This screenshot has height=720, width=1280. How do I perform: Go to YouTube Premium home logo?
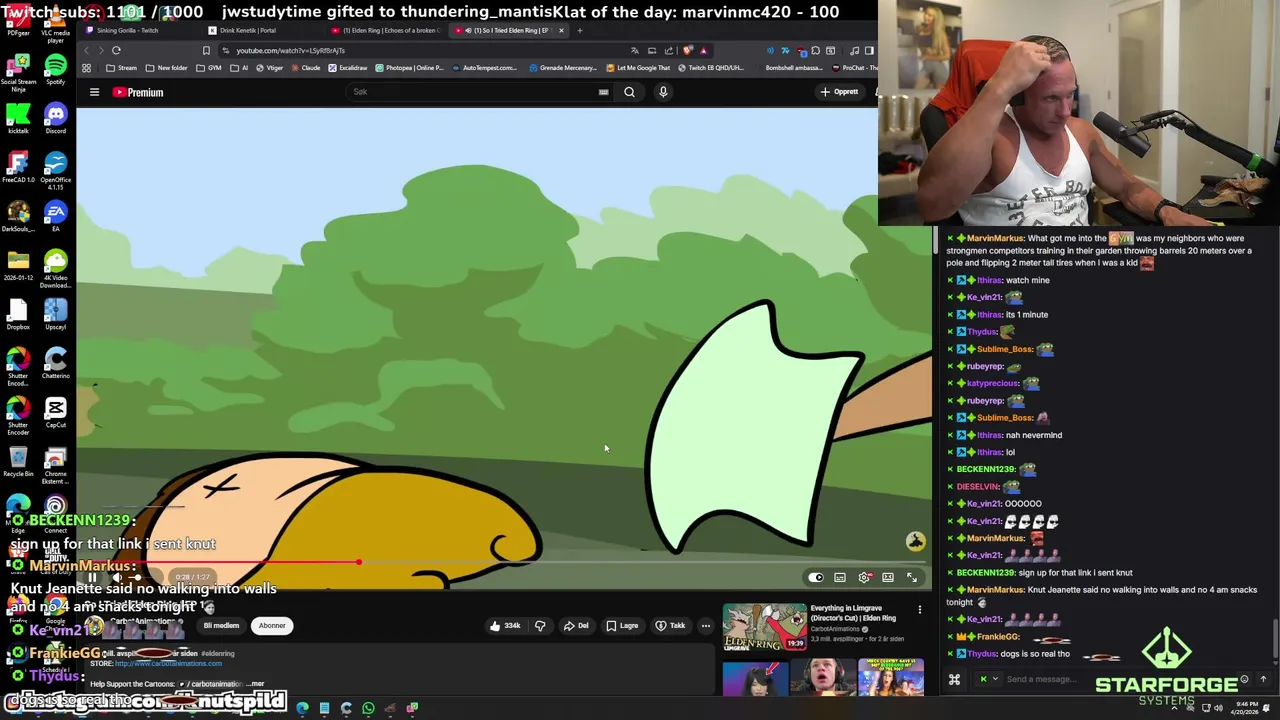[x=138, y=92]
